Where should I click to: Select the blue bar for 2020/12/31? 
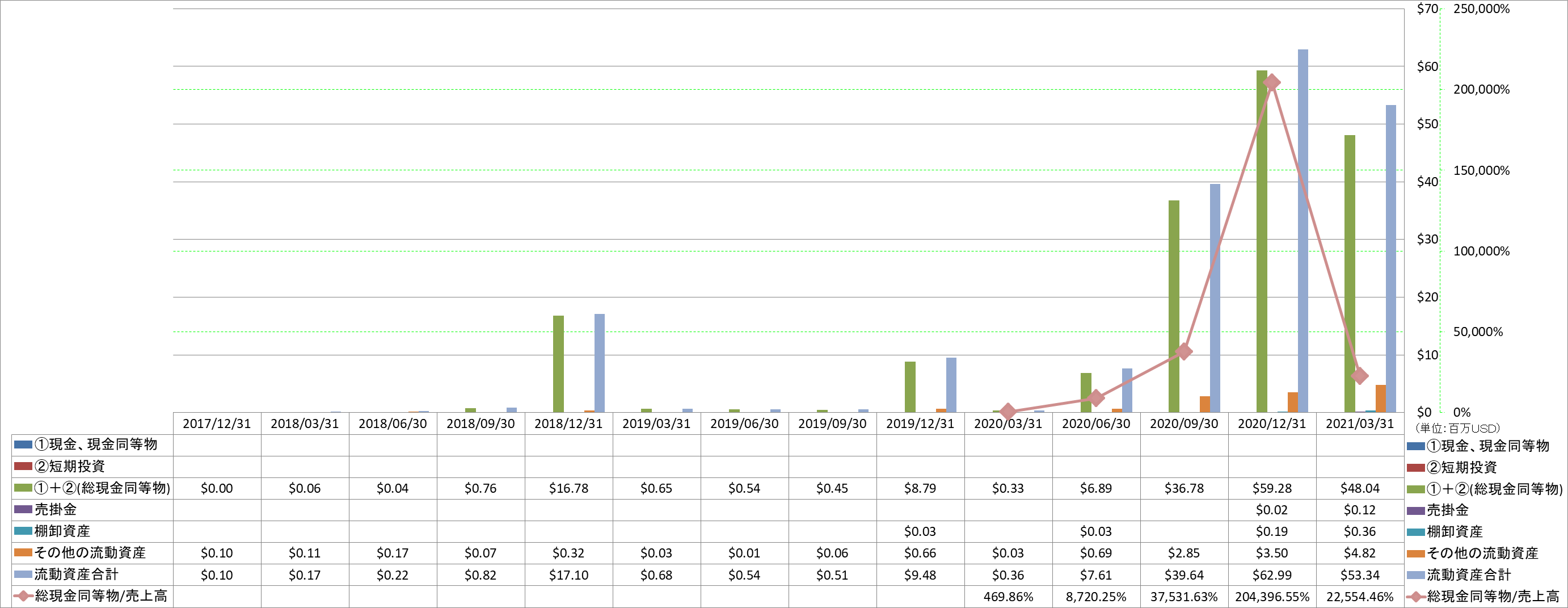coord(1303,231)
